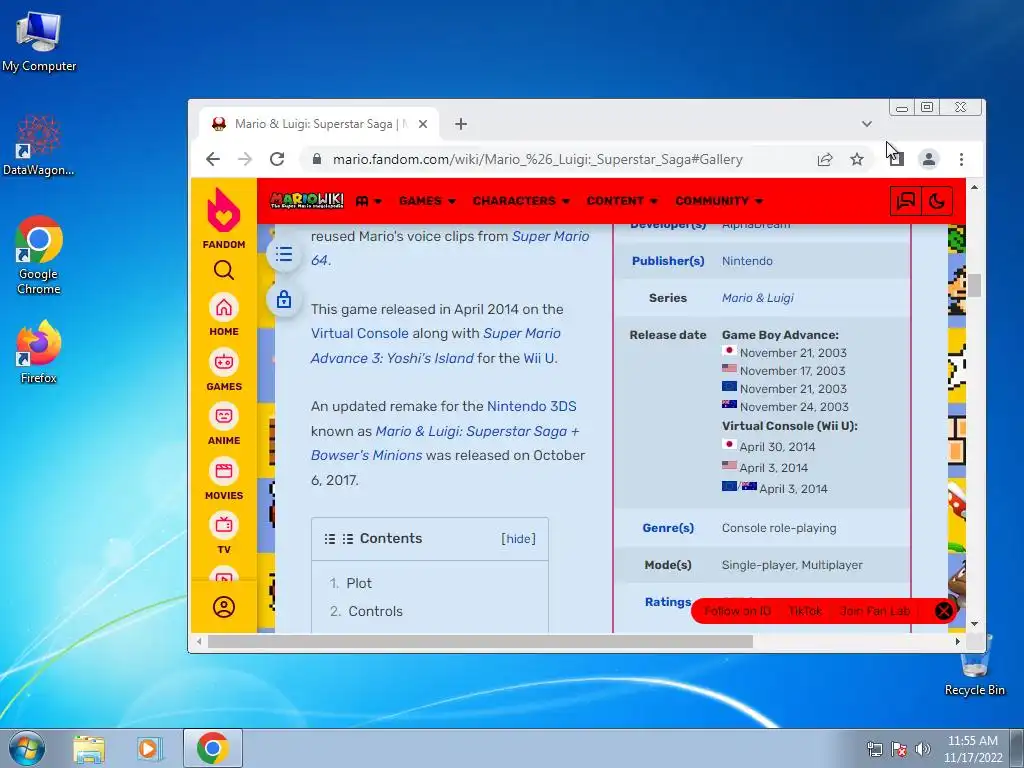Jump to Plot in Contents

[x=359, y=583]
